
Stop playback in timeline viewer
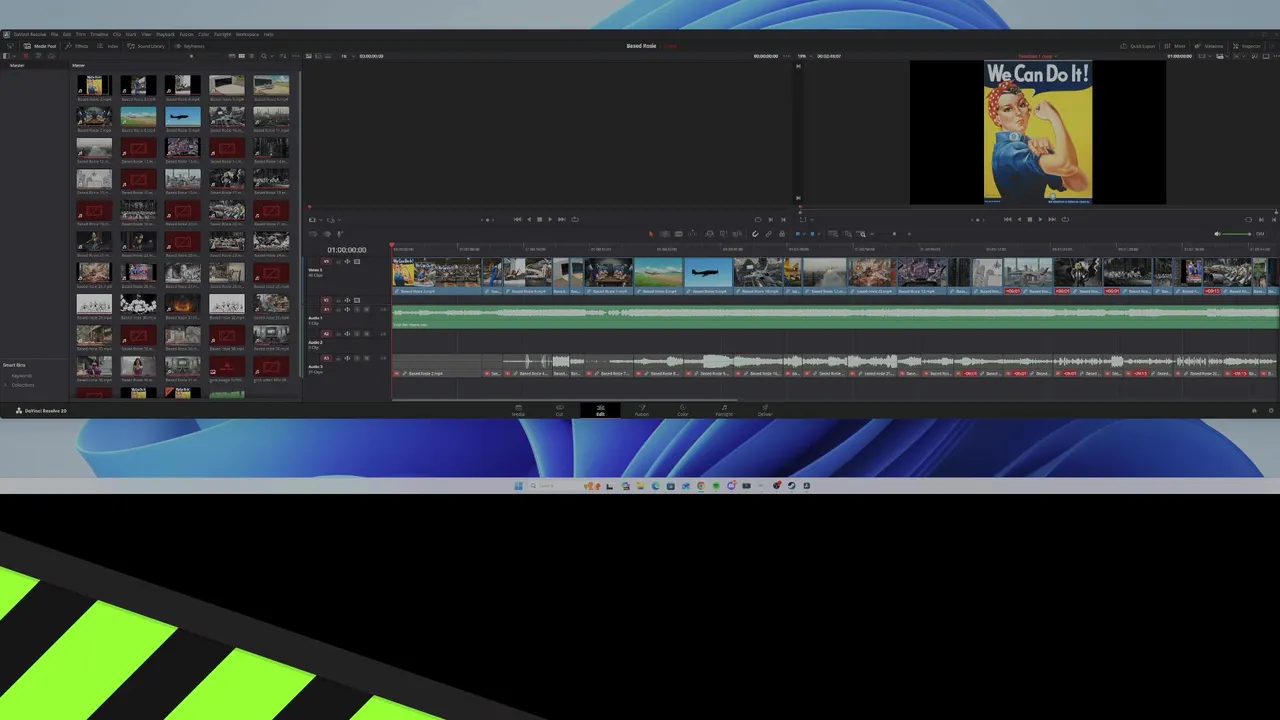(1030, 219)
